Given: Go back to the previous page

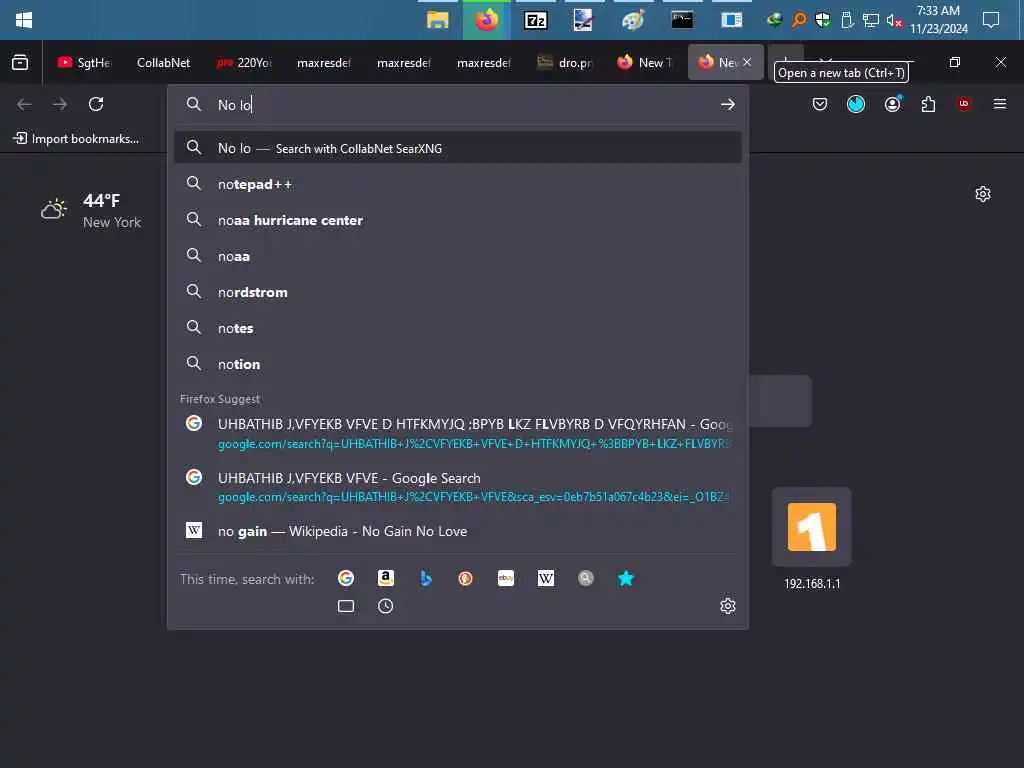Looking at the screenshot, I should (24, 104).
